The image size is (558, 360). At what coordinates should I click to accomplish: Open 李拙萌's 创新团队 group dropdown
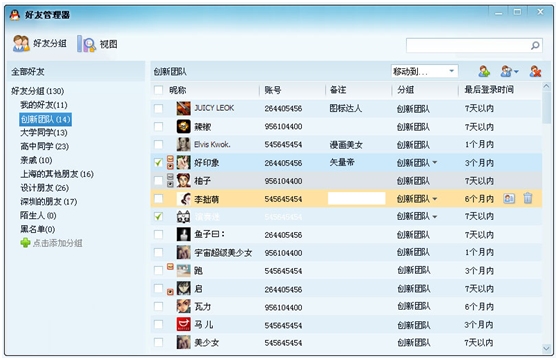(435, 199)
